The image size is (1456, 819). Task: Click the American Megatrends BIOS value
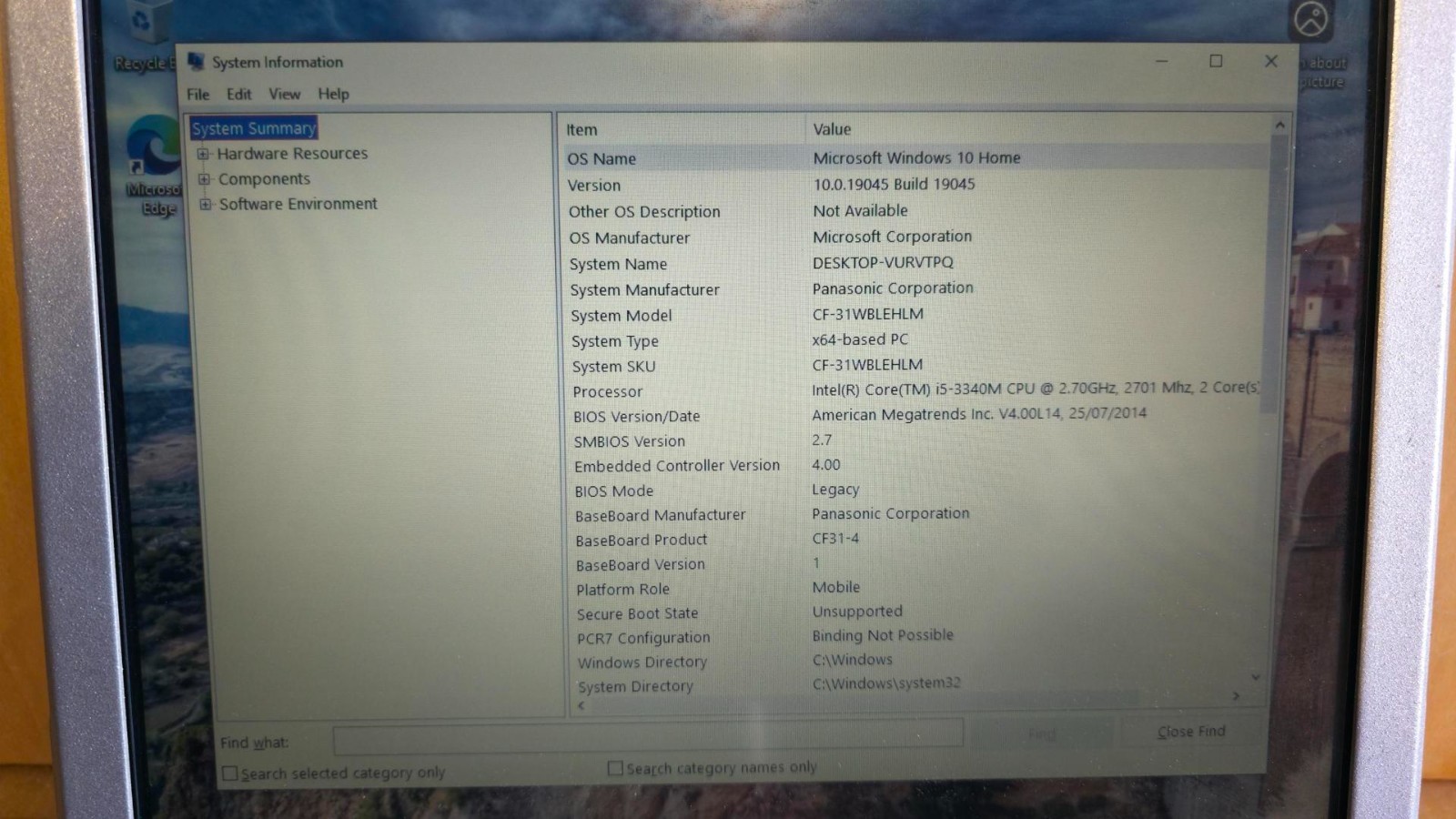(979, 413)
